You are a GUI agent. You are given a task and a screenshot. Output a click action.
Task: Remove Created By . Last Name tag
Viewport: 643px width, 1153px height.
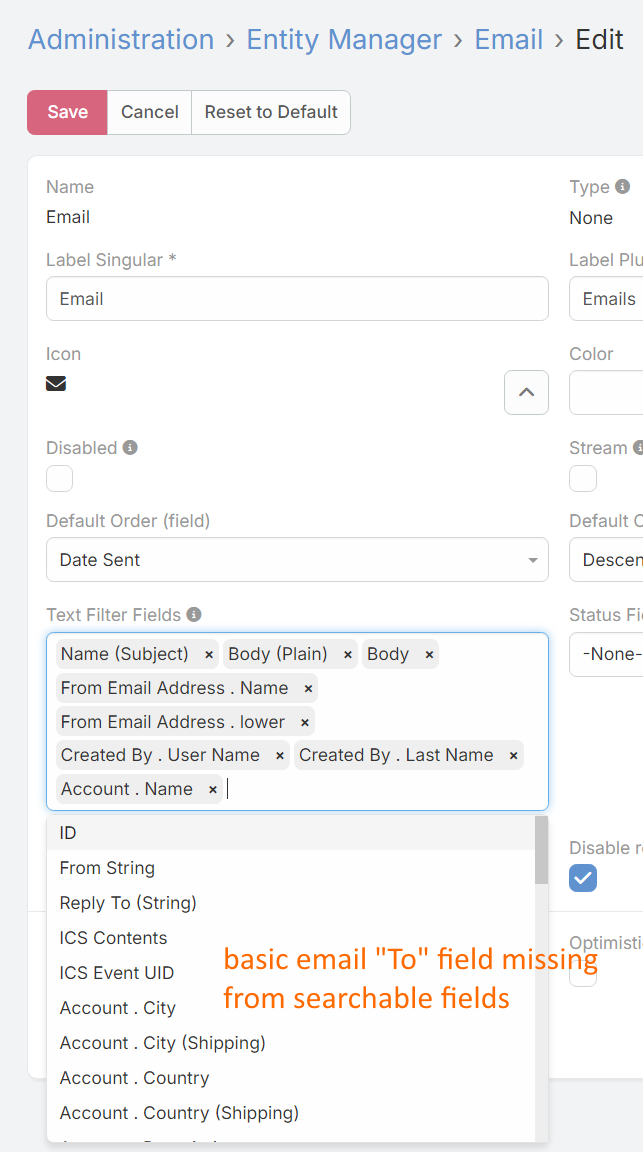(x=514, y=756)
